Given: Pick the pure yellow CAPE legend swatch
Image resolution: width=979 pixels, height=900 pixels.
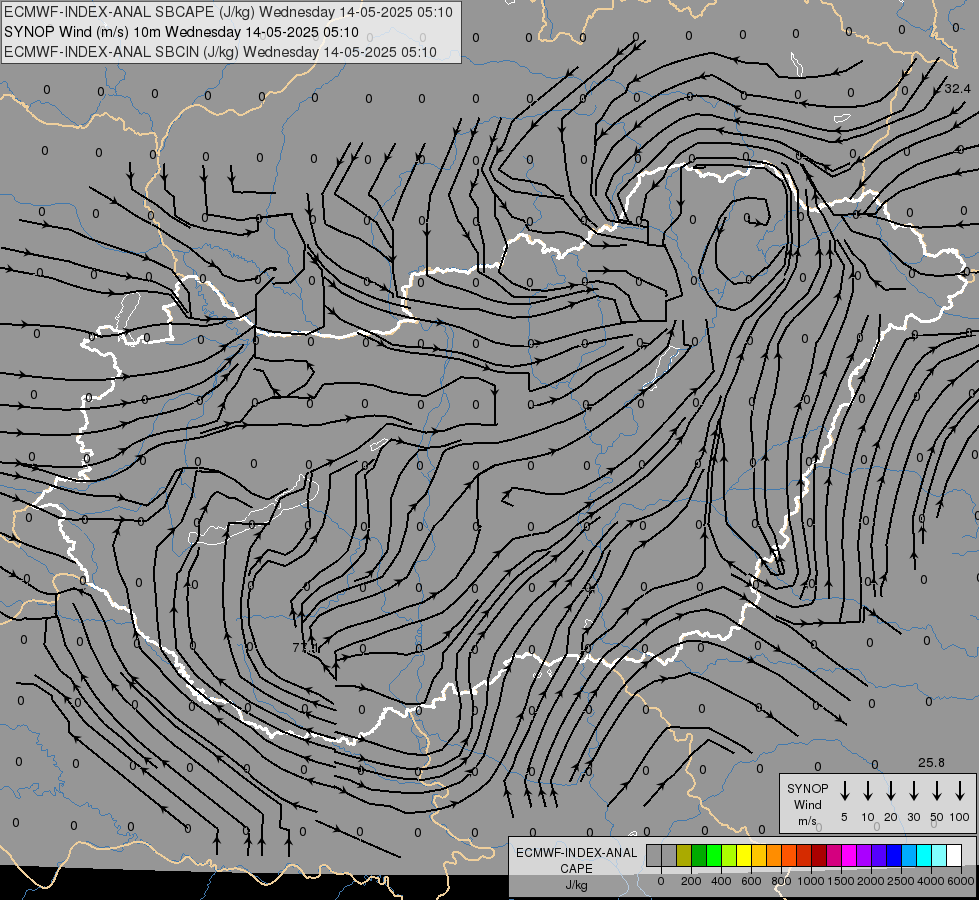Looking at the screenshot, I should [x=744, y=855].
